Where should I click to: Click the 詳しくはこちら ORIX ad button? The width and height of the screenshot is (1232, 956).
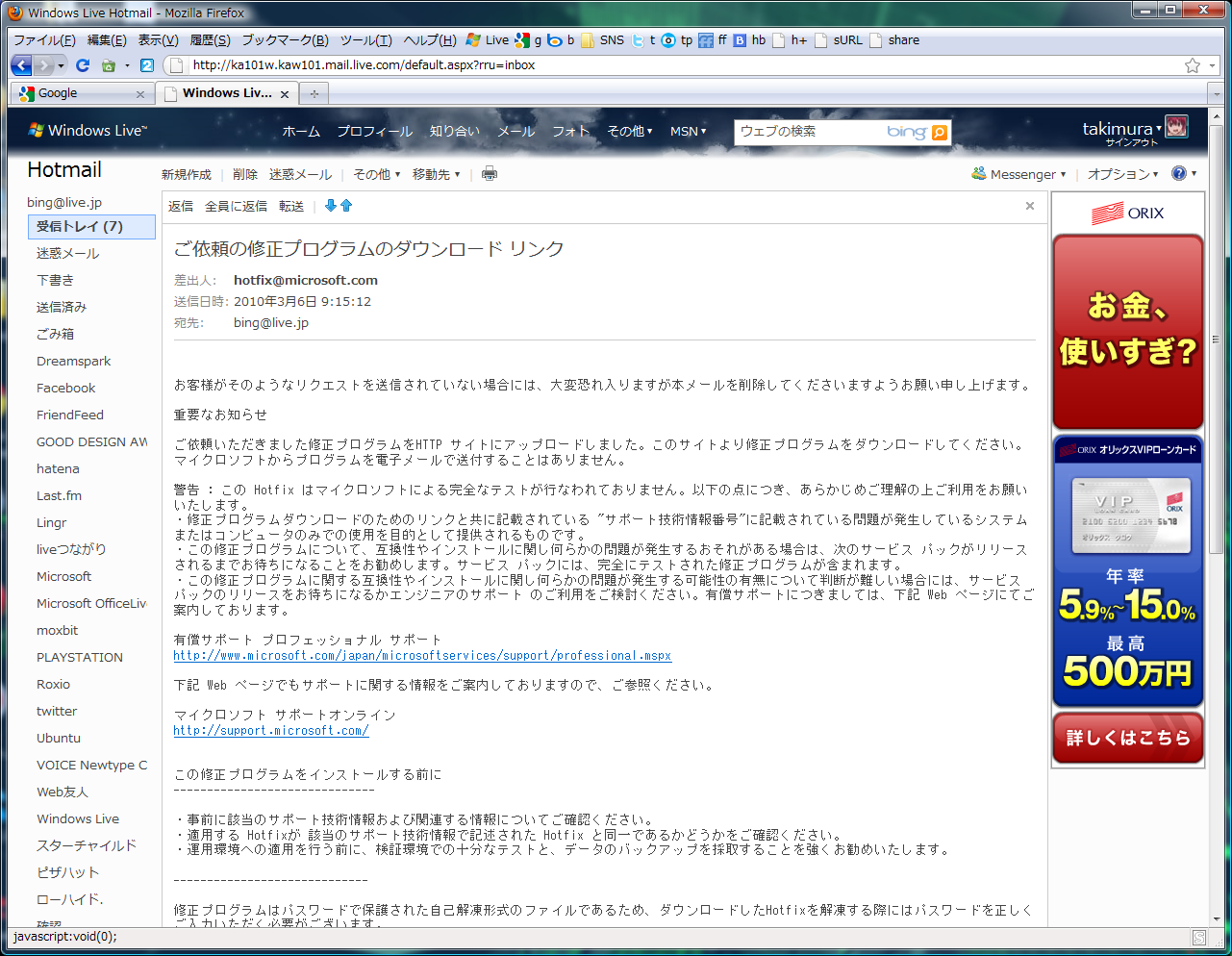[1128, 738]
